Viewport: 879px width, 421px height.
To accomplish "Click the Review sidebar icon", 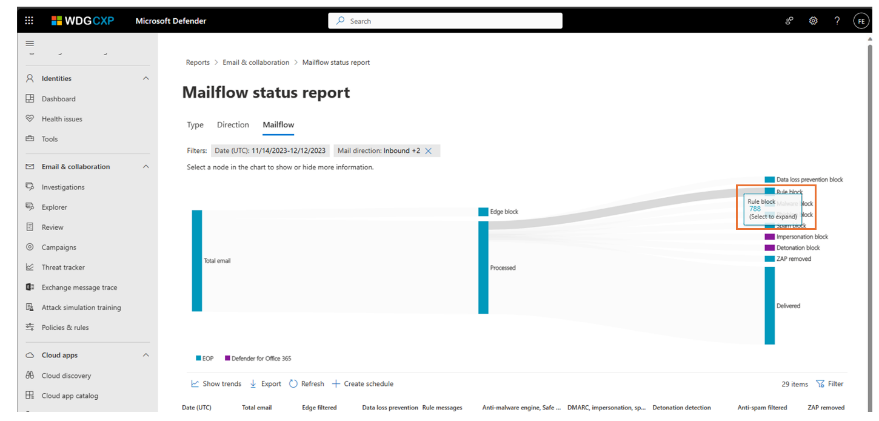I will coord(30,227).
